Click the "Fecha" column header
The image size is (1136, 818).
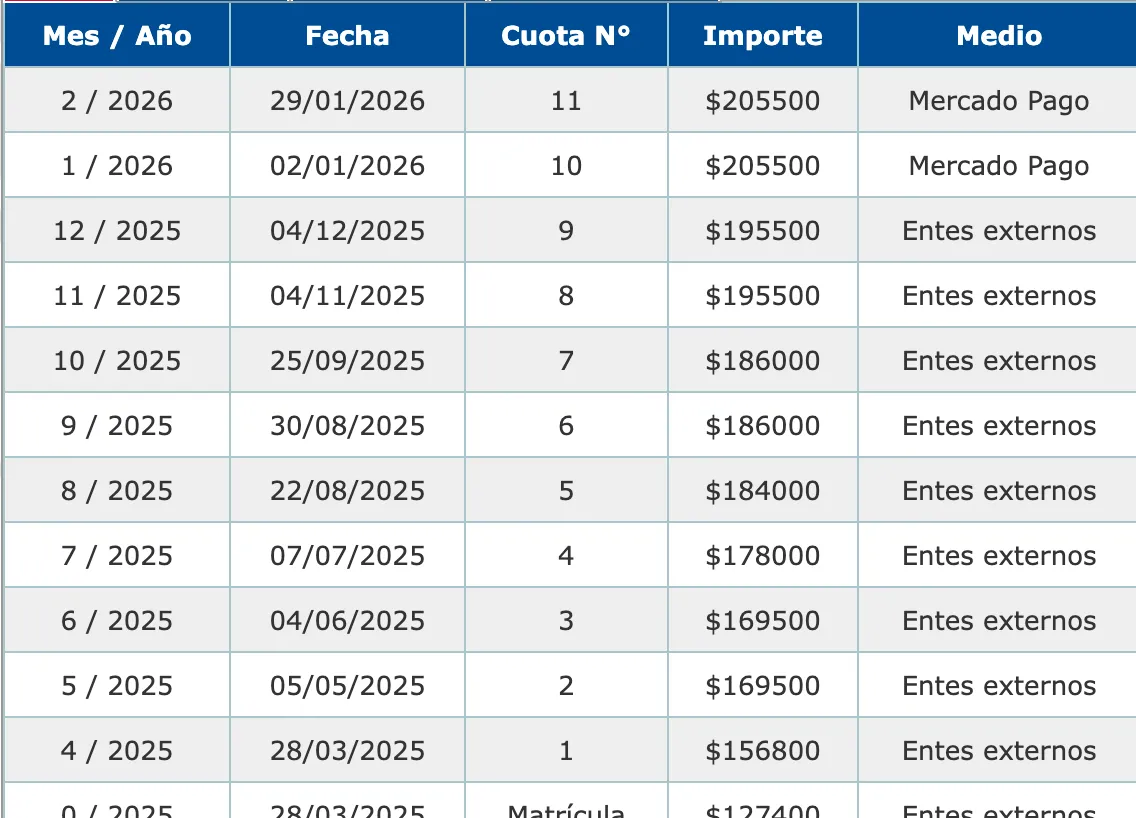[347, 36]
